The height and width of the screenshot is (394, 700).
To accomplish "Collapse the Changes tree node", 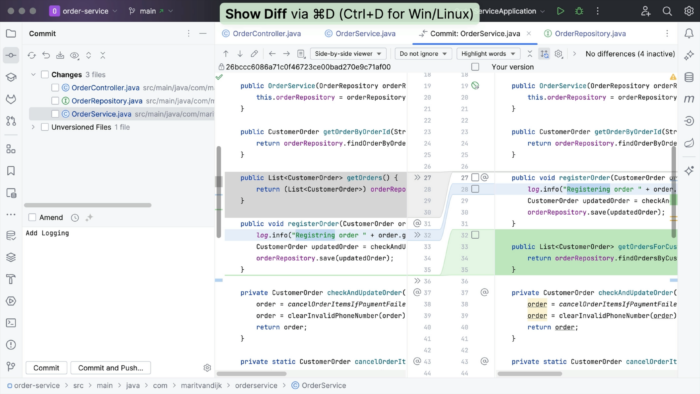I will coord(33,75).
